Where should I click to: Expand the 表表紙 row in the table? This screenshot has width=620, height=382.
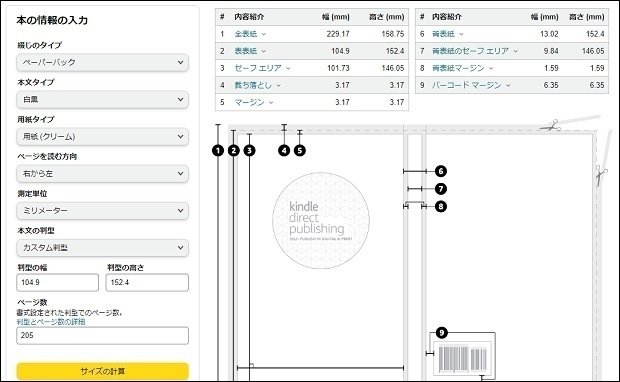[250, 51]
